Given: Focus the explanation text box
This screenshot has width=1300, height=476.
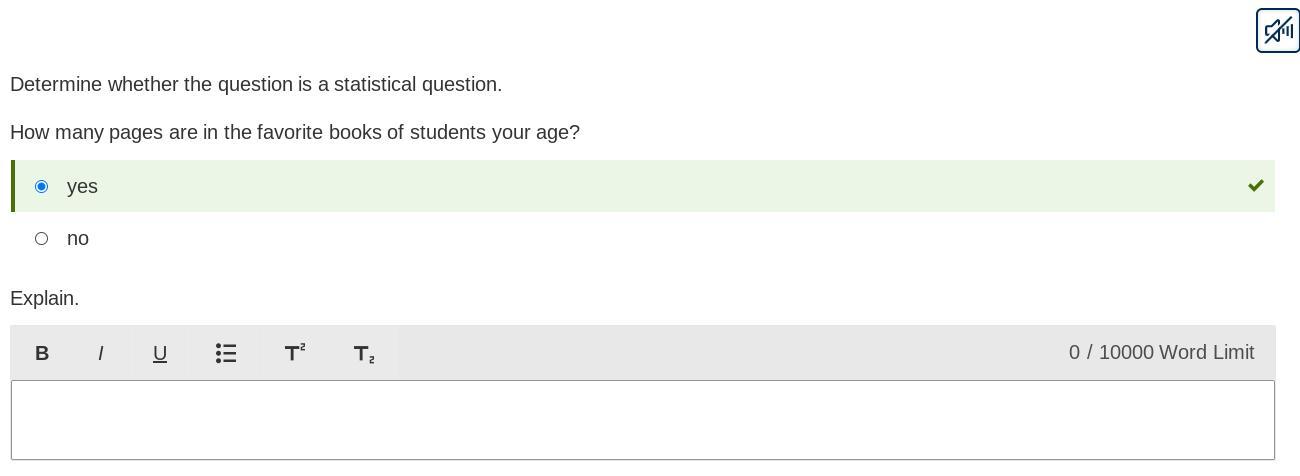Looking at the screenshot, I should [x=643, y=420].
